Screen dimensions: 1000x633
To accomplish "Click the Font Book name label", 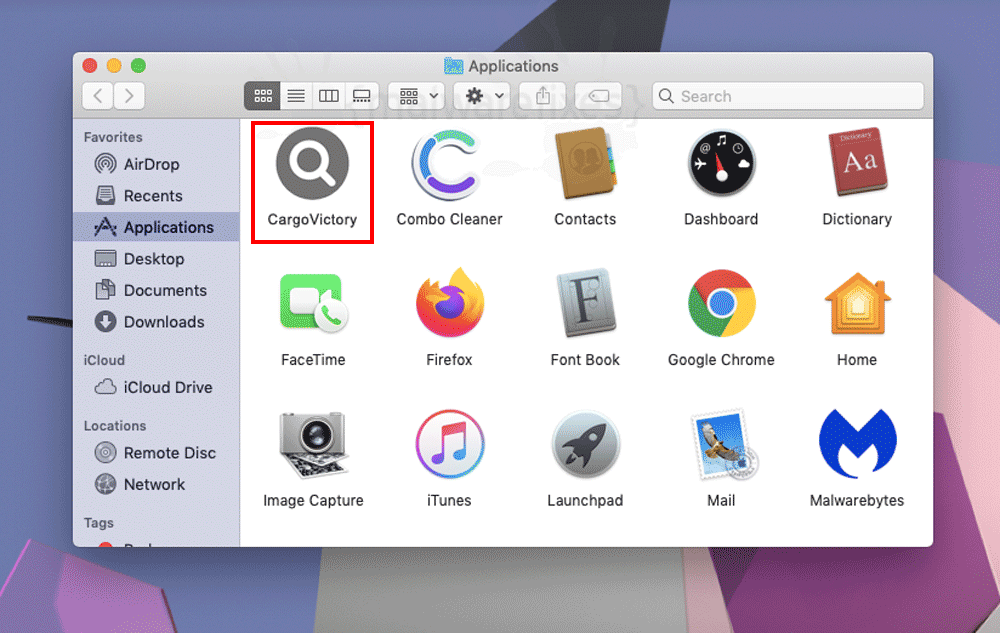I will tap(585, 360).
